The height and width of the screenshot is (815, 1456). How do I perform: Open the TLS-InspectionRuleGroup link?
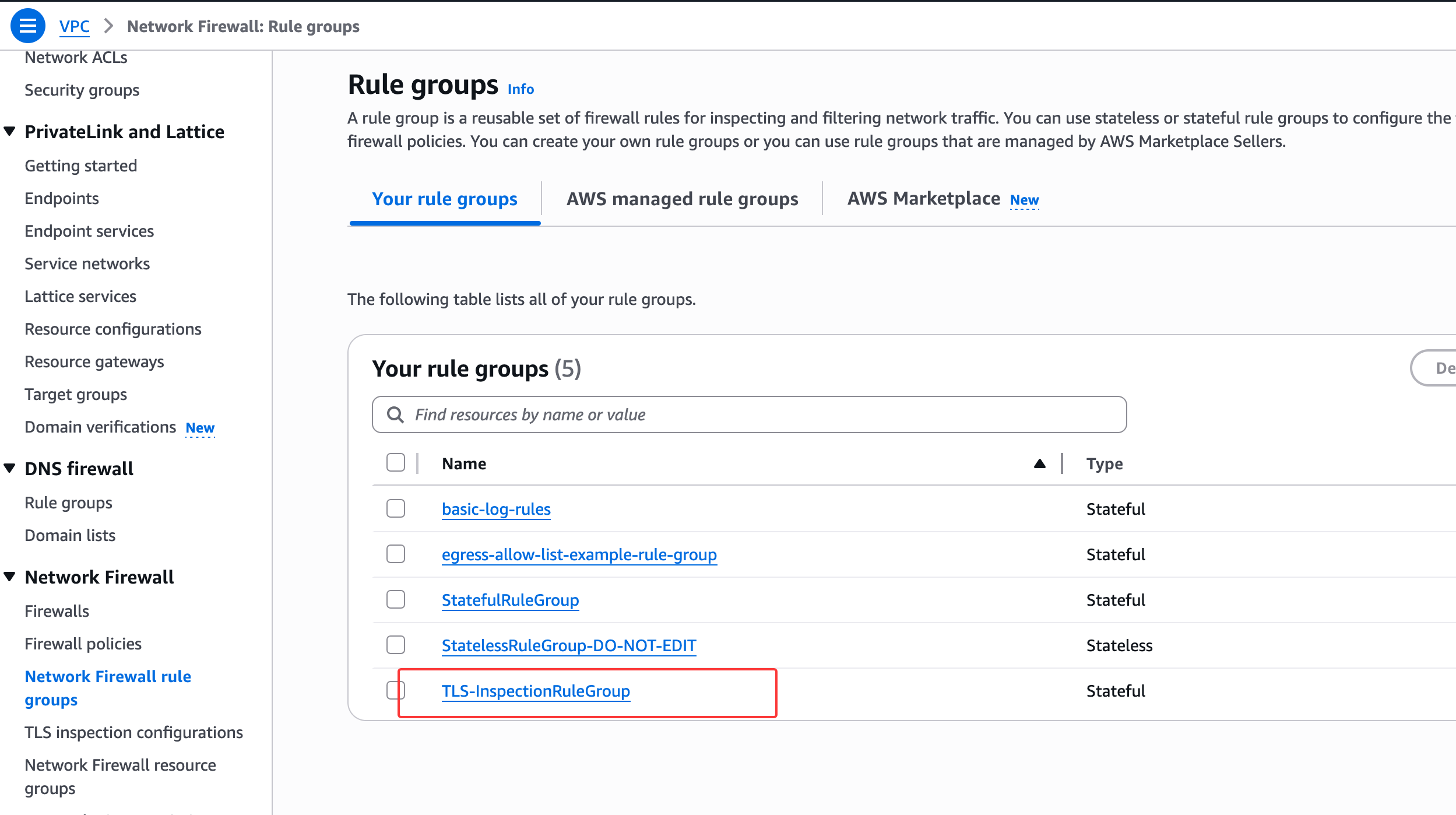535,691
